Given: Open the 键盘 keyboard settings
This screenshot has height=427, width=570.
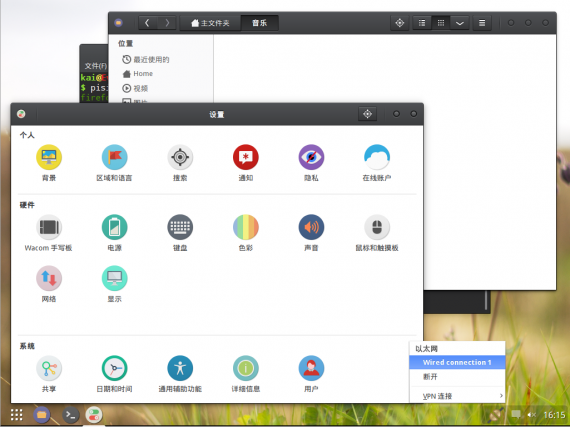Looking at the screenshot, I should [x=180, y=233].
